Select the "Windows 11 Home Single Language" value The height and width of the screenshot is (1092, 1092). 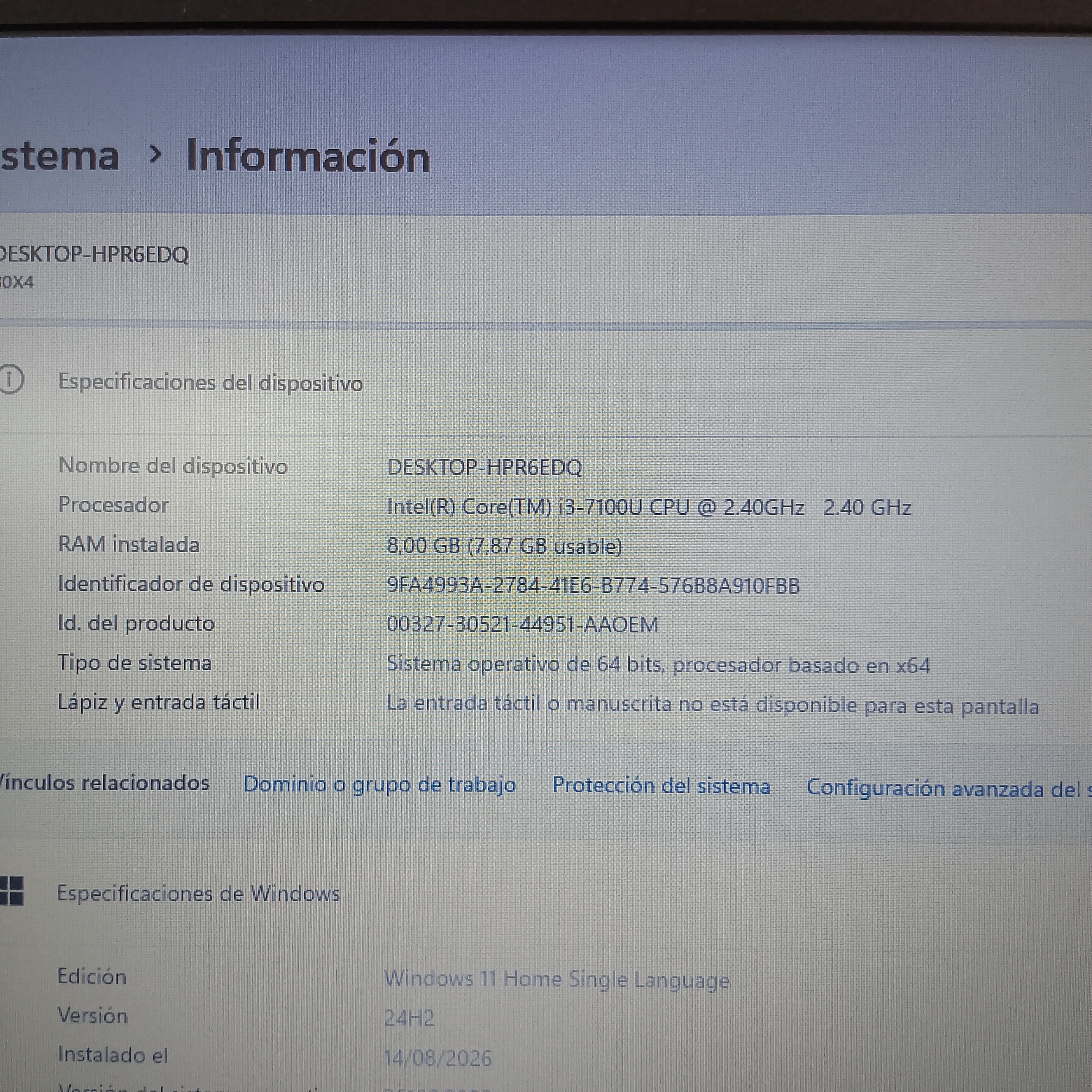click(x=557, y=979)
